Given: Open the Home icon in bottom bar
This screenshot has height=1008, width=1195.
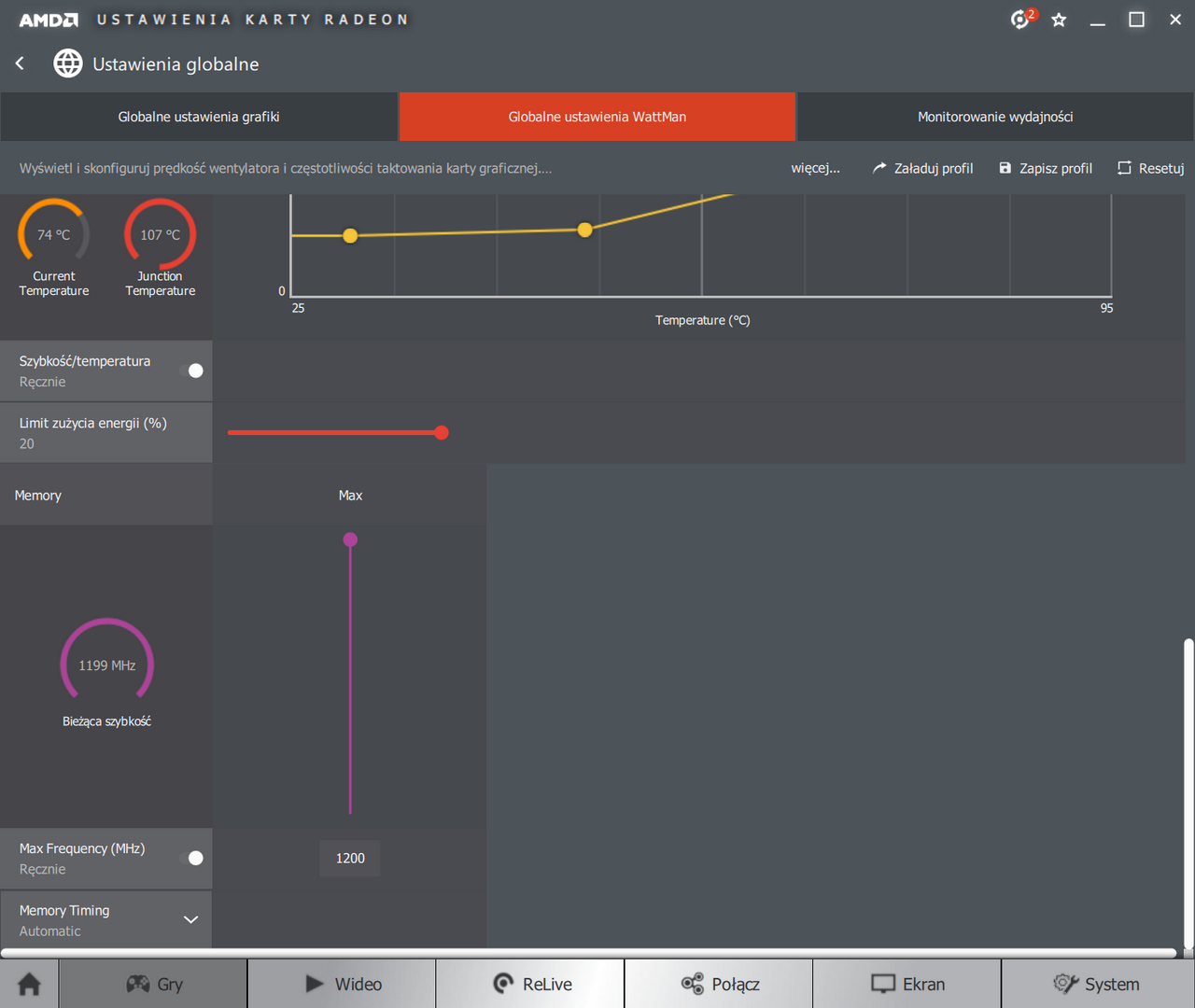Looking at the screenshot, I should point(29,984).
